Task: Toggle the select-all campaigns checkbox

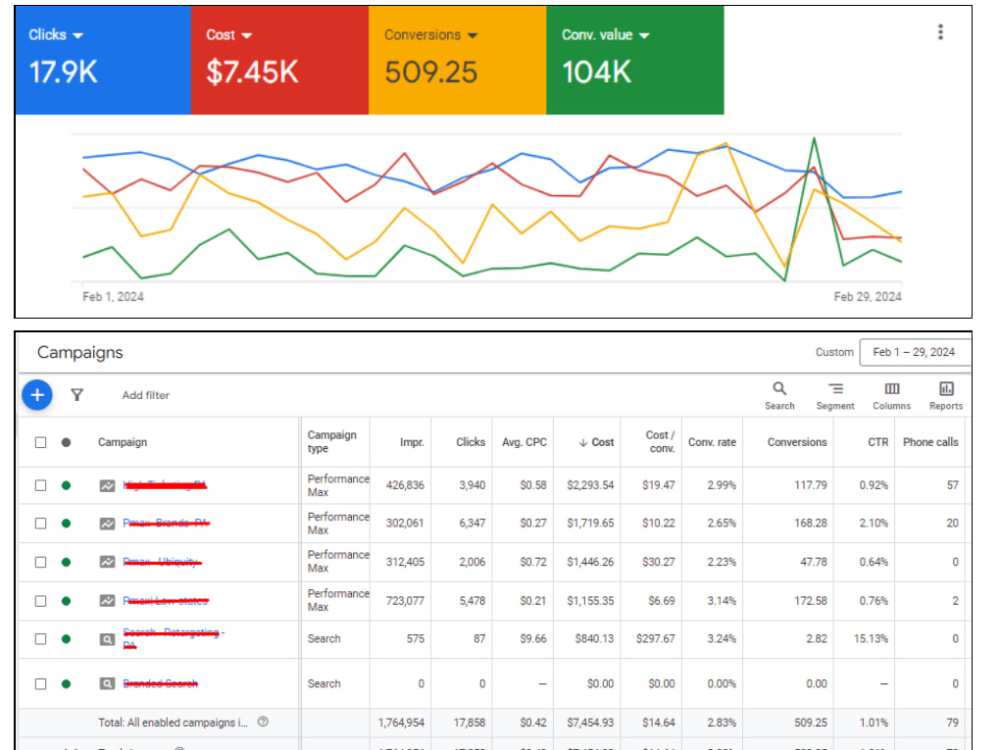Action: (x=40, y=443)
